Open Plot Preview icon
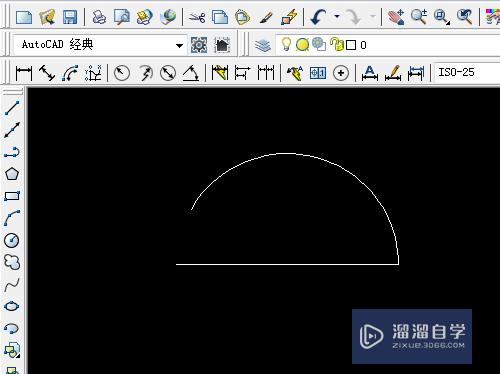 [x=121, y=17]
